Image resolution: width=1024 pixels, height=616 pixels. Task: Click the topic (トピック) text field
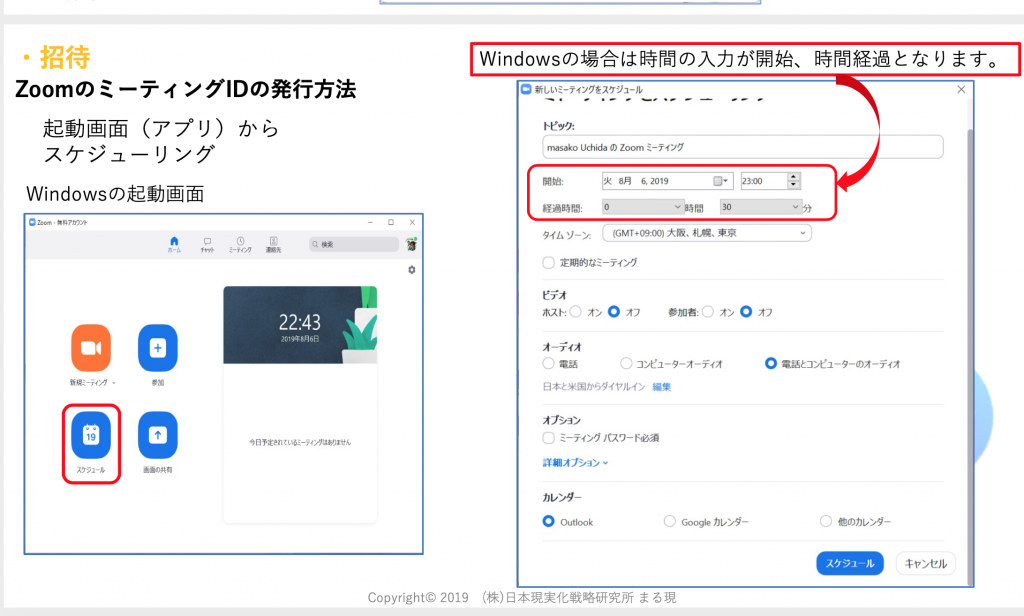pyautogui.click(x=743, y=147)
